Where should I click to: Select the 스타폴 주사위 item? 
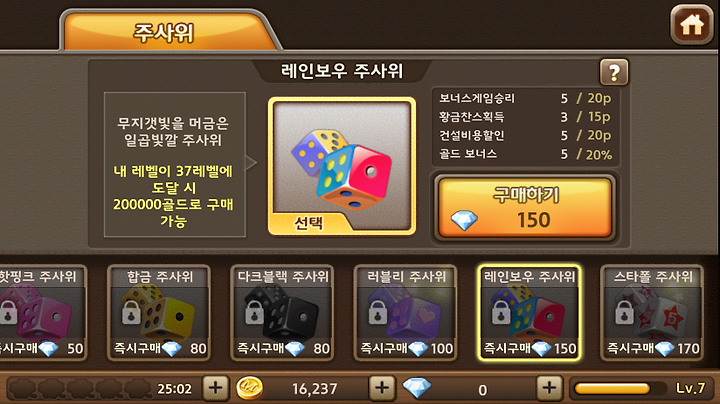tap(652, 312)
